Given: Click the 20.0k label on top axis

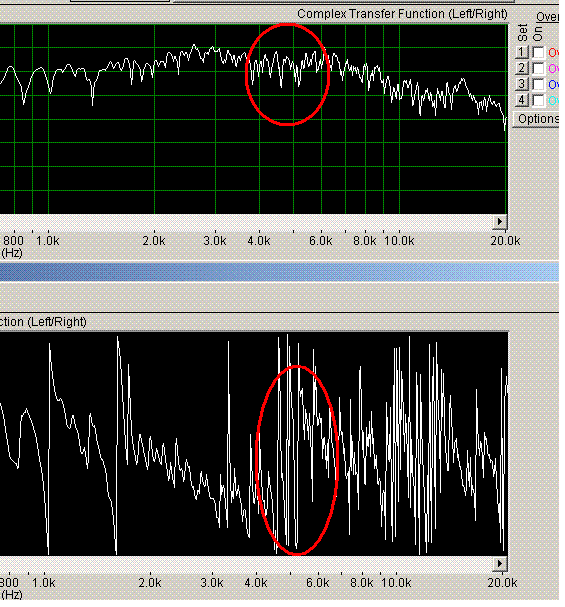Looking at the screenshot, I should click(x=505, y=241).
